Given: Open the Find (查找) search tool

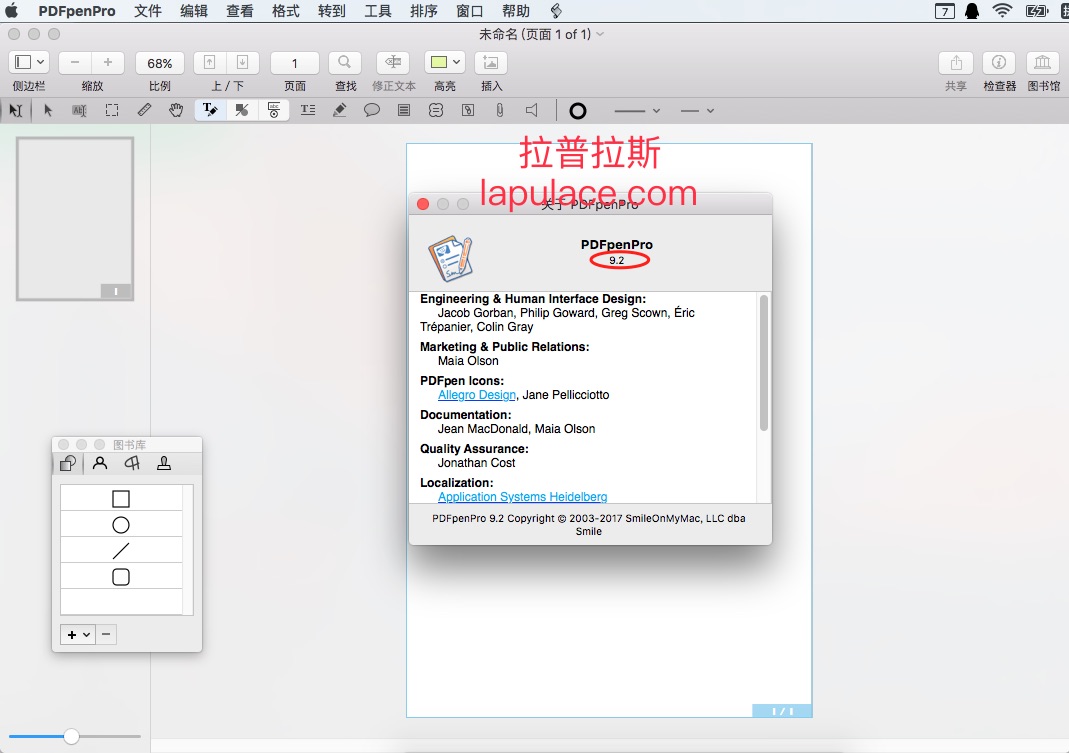Looking at the screenshot, I should coord(344,63).
